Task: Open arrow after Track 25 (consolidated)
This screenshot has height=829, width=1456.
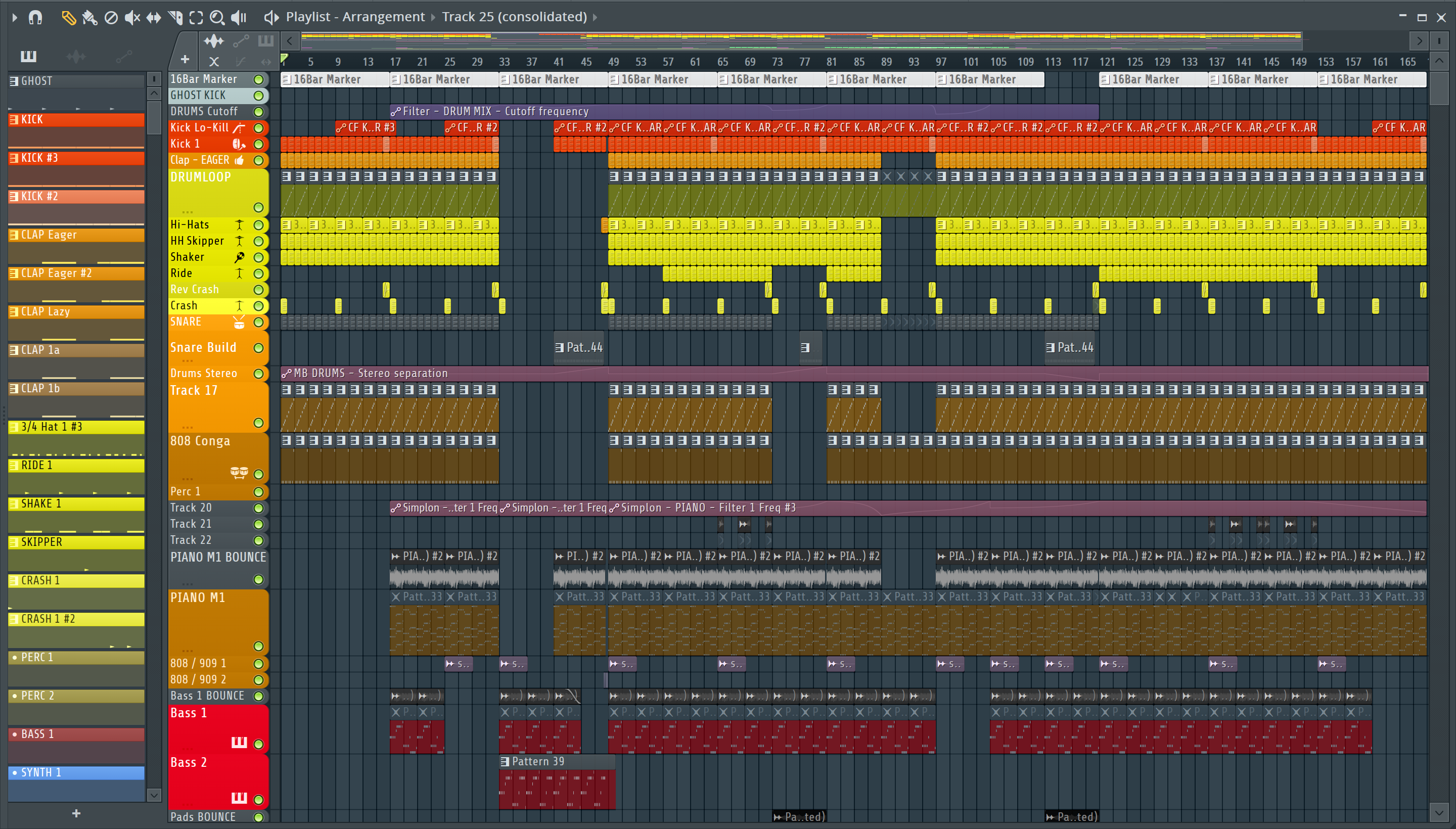Action: tap(595, 18)
